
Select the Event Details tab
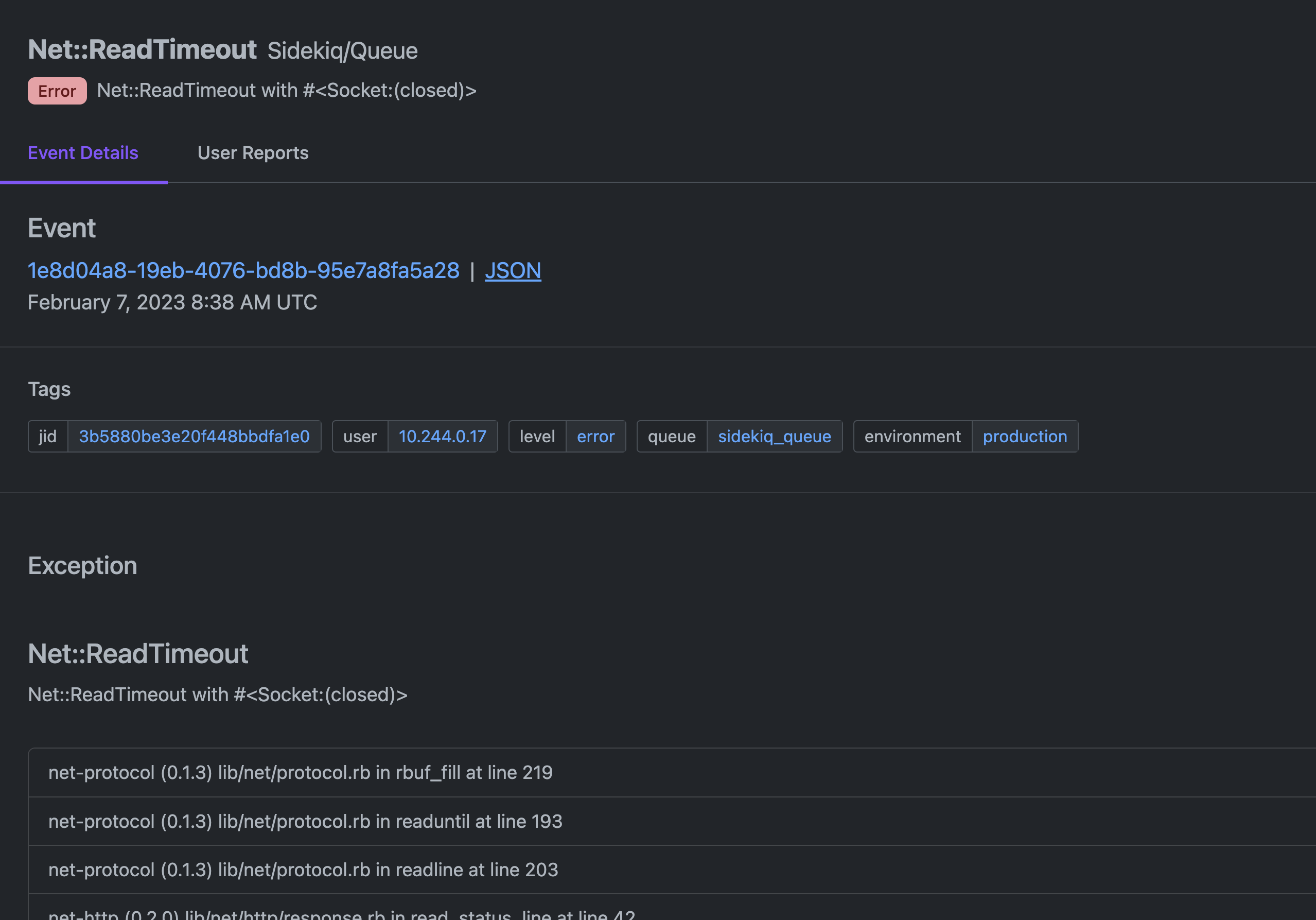84,153
